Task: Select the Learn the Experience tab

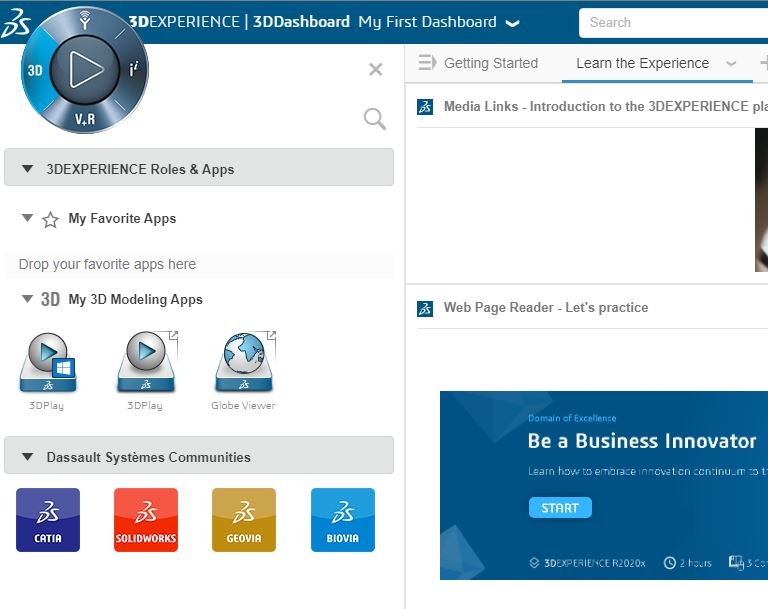Action: pos(642,63)
